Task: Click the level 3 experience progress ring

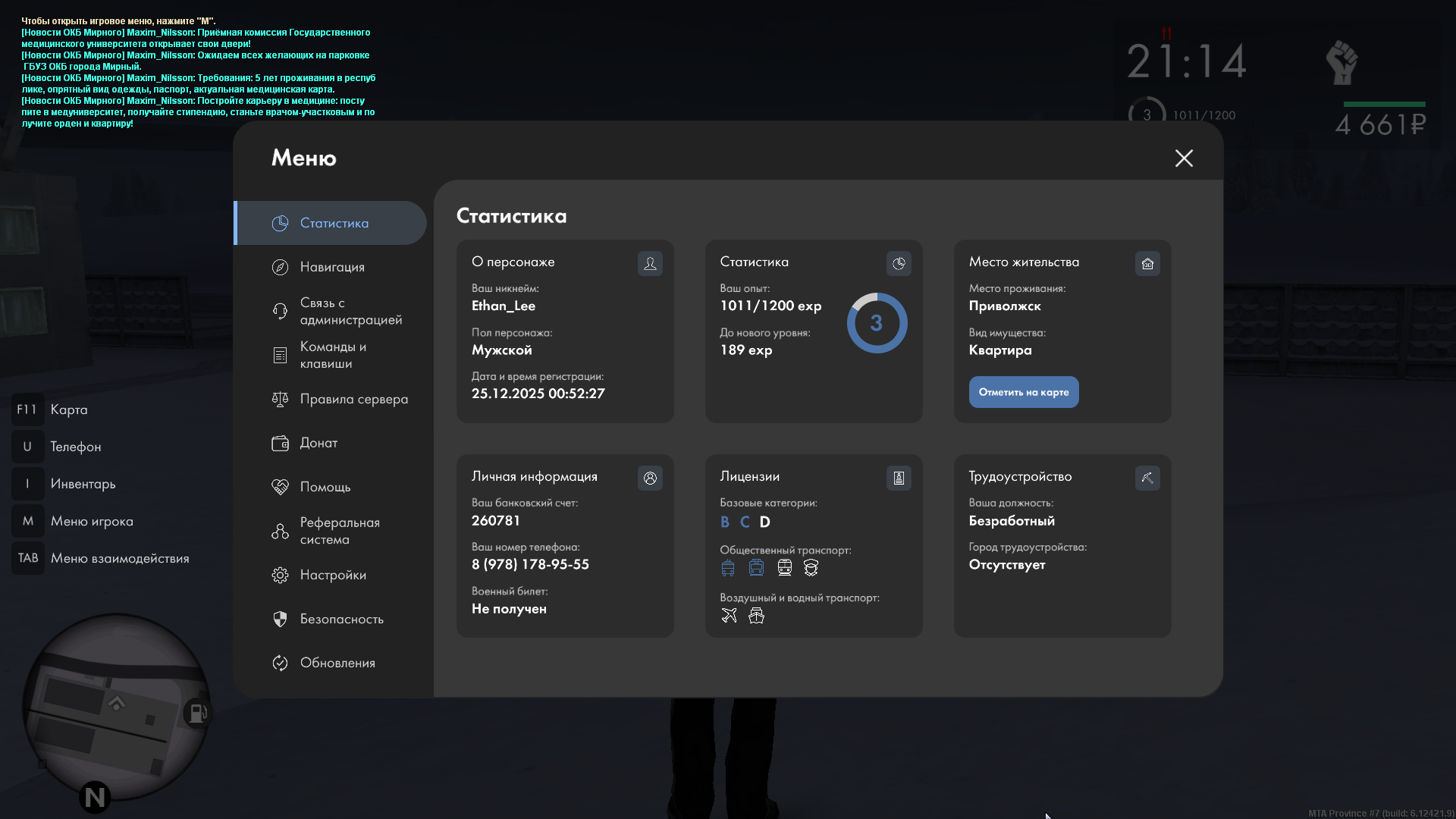Action: point(877,323)
